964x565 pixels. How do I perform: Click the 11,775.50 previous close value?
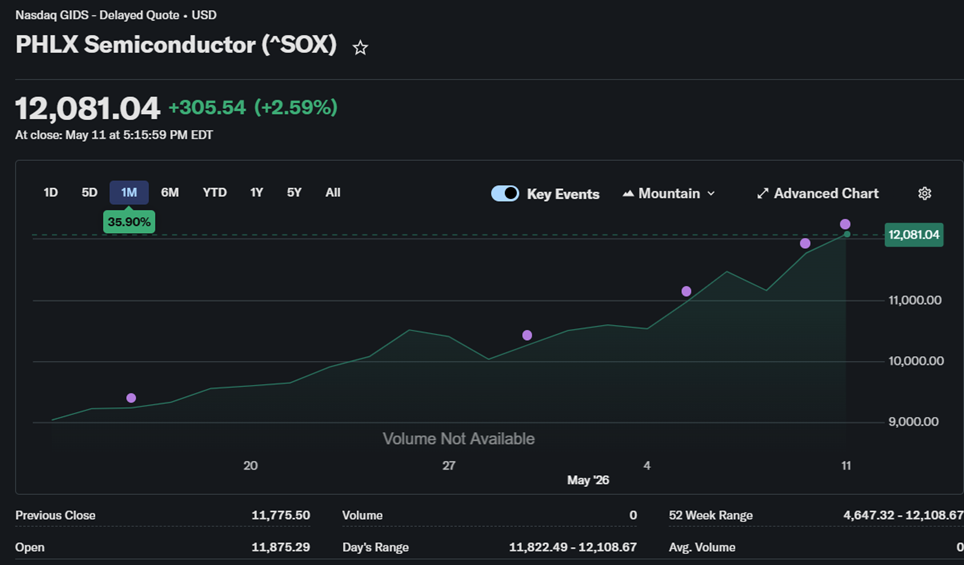pyautogui.click(x=280, y=515)
